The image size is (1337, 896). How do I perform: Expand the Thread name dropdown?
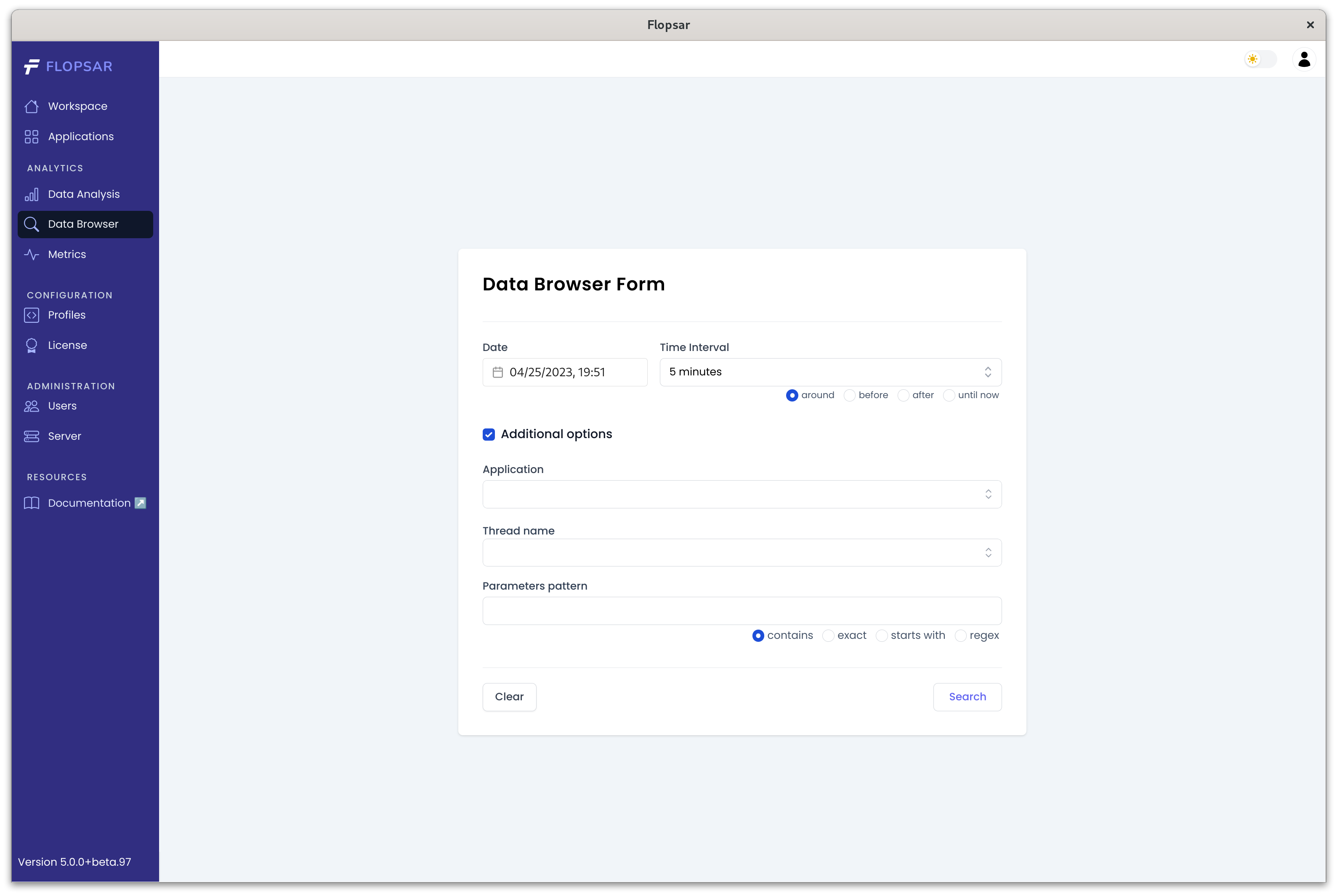pyautogui.click(x=741, y=553)
